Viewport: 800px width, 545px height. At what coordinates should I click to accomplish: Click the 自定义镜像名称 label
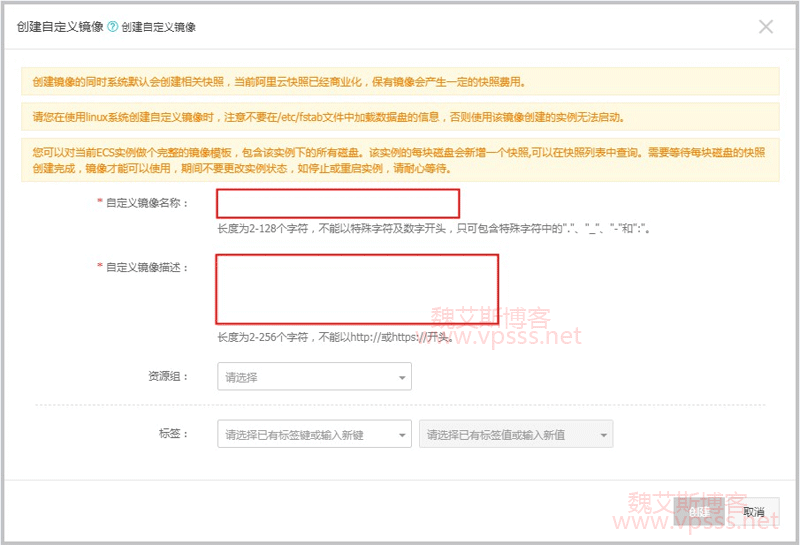coord(147,203)
